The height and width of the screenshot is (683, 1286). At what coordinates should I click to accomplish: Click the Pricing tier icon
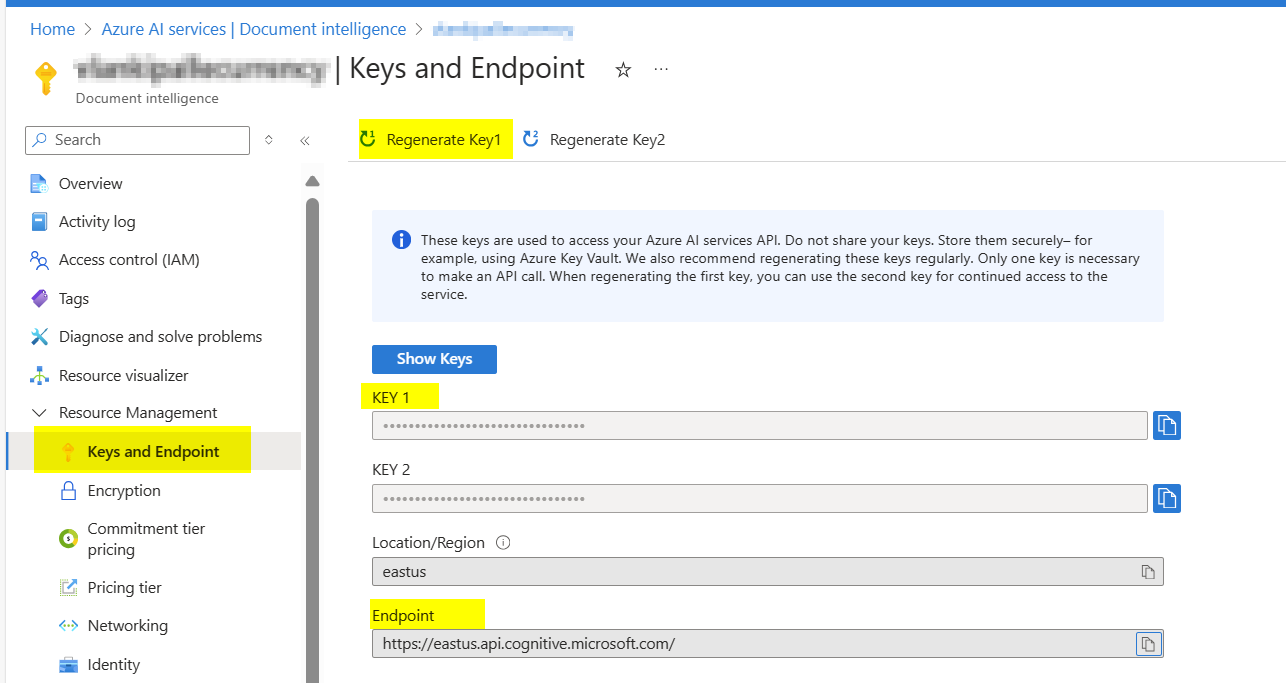[68, 588]
